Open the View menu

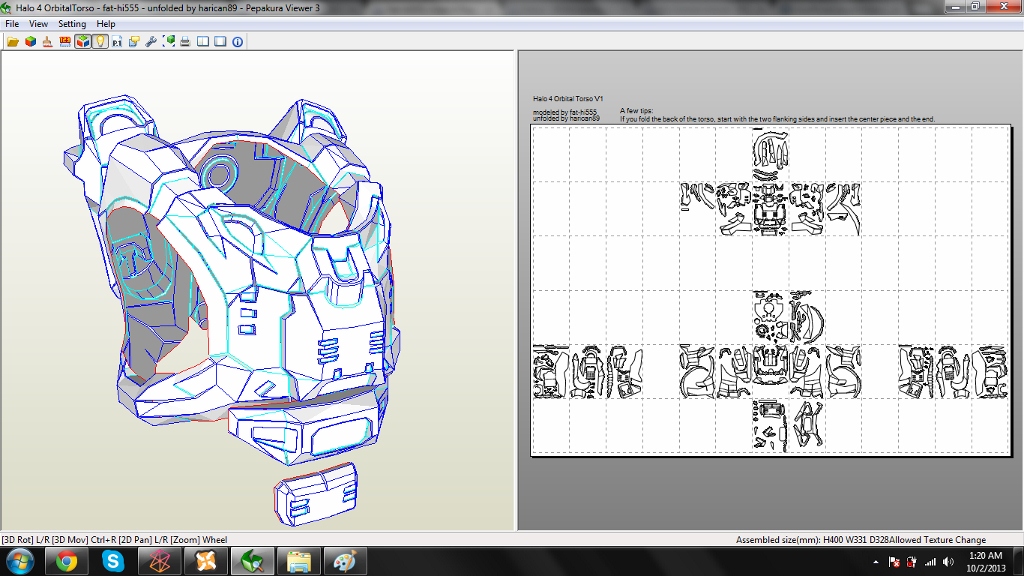pyautogui.click(x=38, y=24)
